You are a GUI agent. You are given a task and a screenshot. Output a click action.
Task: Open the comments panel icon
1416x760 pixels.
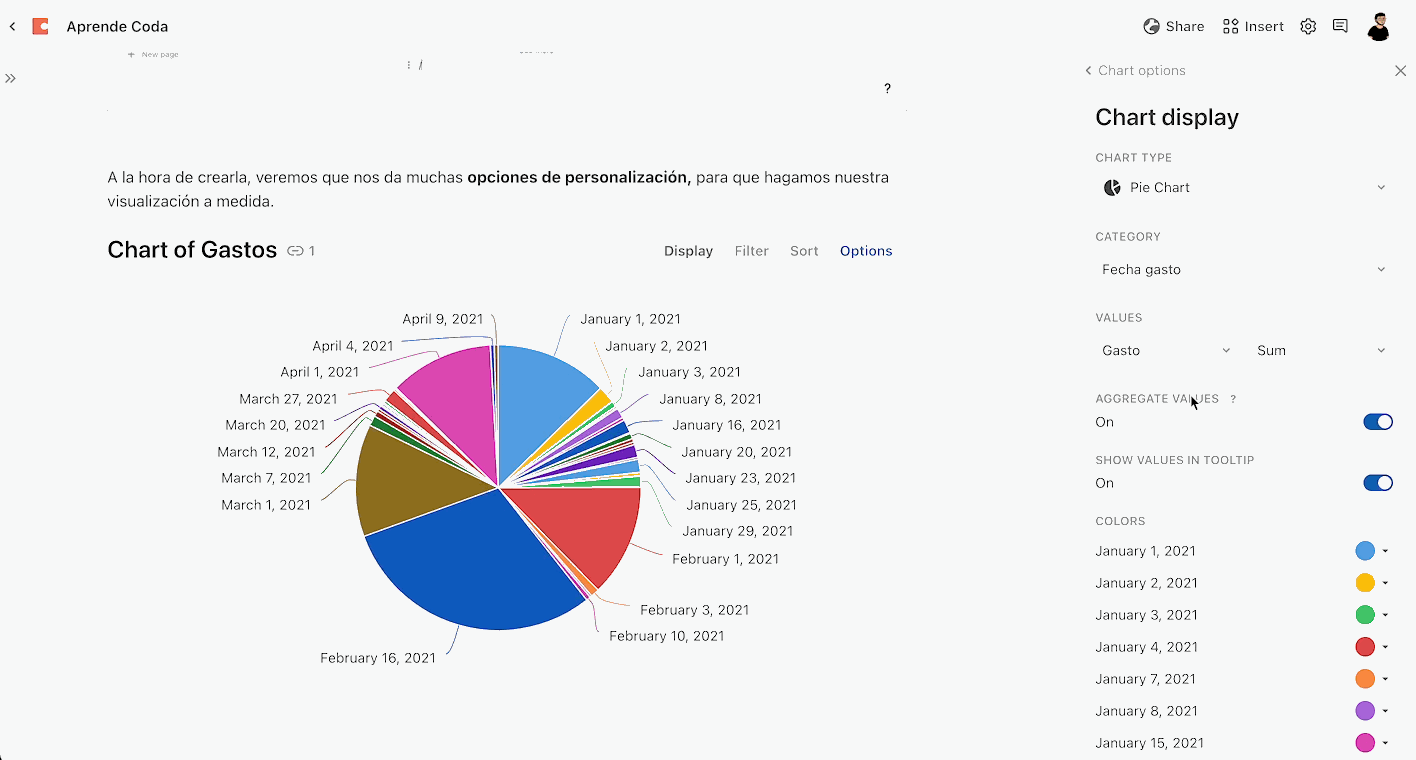pos(1340,26)
